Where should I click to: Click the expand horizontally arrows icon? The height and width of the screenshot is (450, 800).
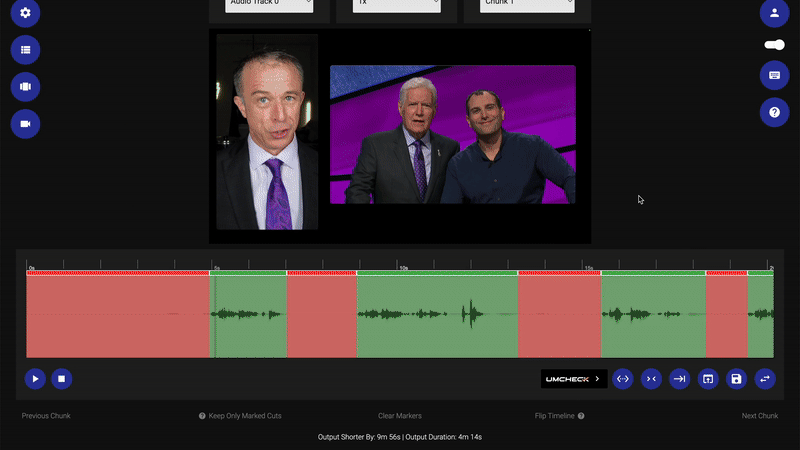(622, 379)
